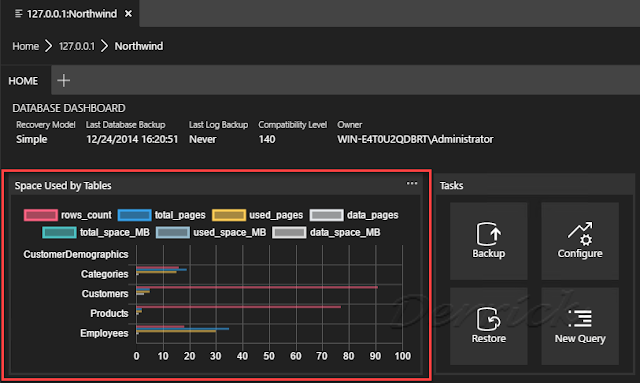Open the 127.0.0.1 server breadcrumb
Screen dimensions: 640x383
pyautogui.click(x=77, y=46)
